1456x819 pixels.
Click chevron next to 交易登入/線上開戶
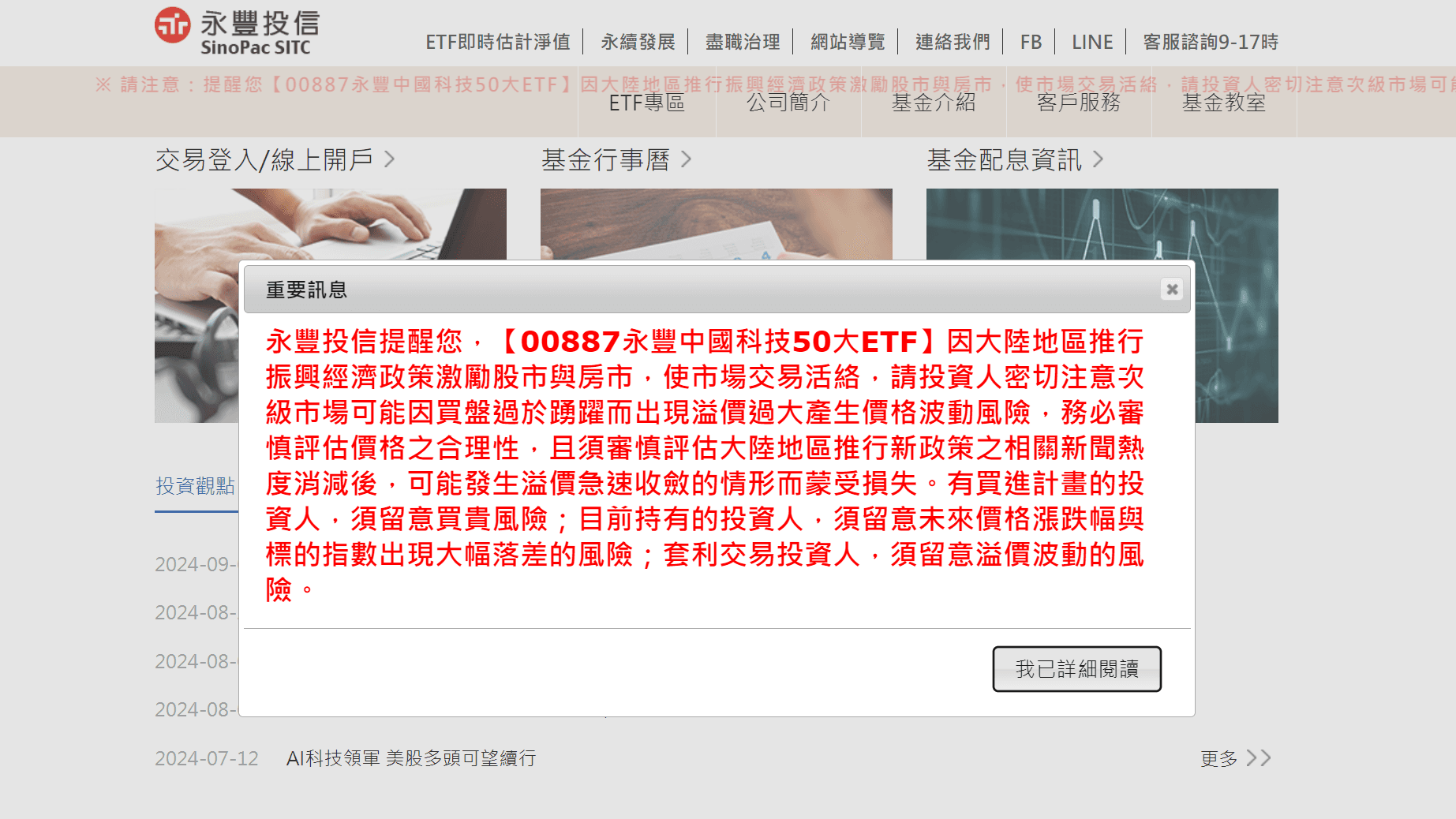(389, 159)
